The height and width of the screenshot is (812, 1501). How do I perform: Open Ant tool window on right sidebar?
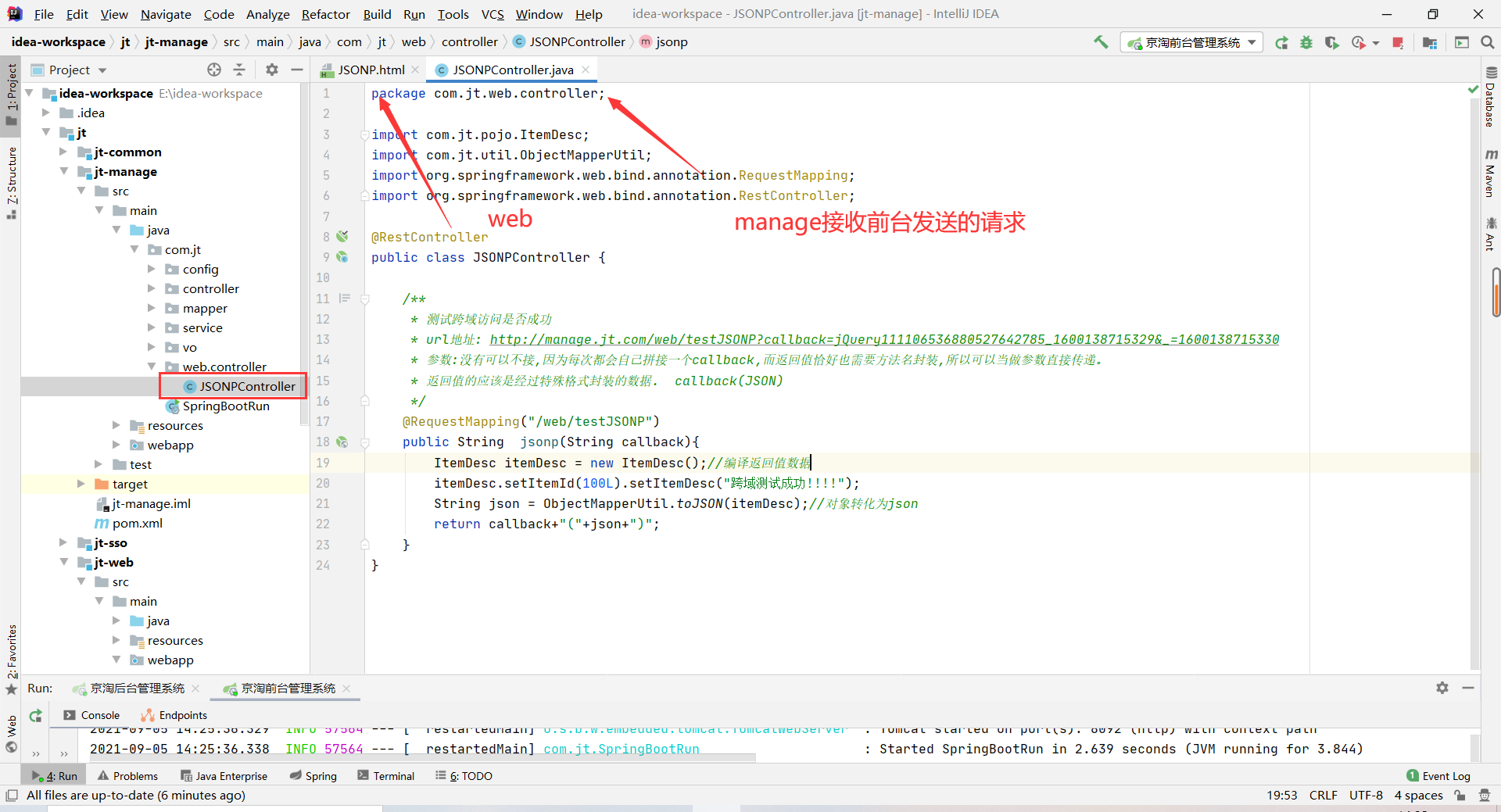[1490, 234]
